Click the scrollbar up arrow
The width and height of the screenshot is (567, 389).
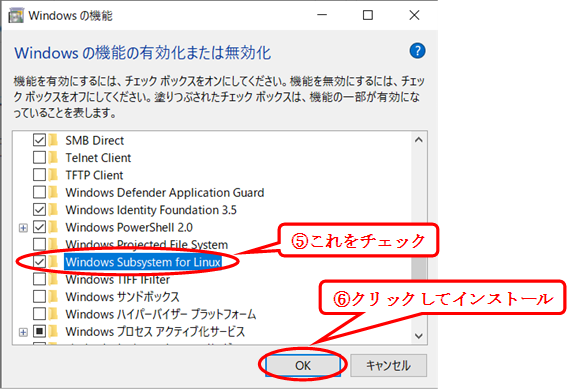coord(419,140)
